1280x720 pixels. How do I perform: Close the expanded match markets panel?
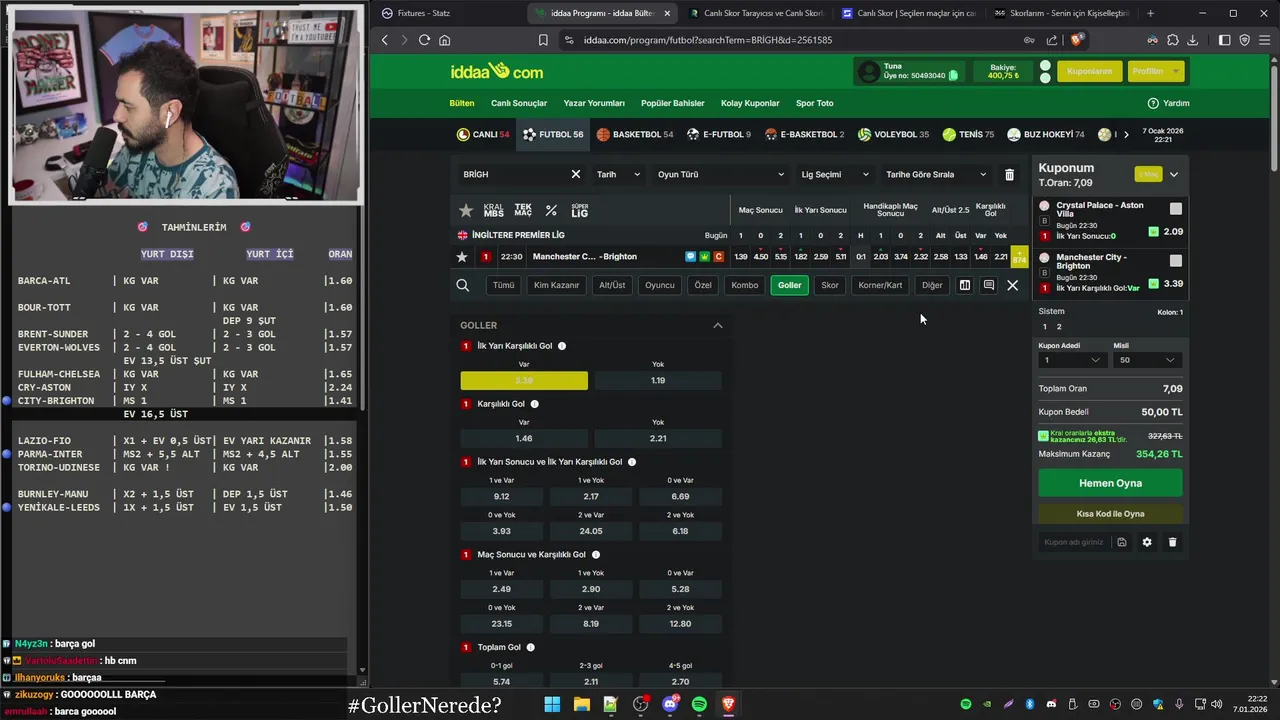click(1013, 285)
